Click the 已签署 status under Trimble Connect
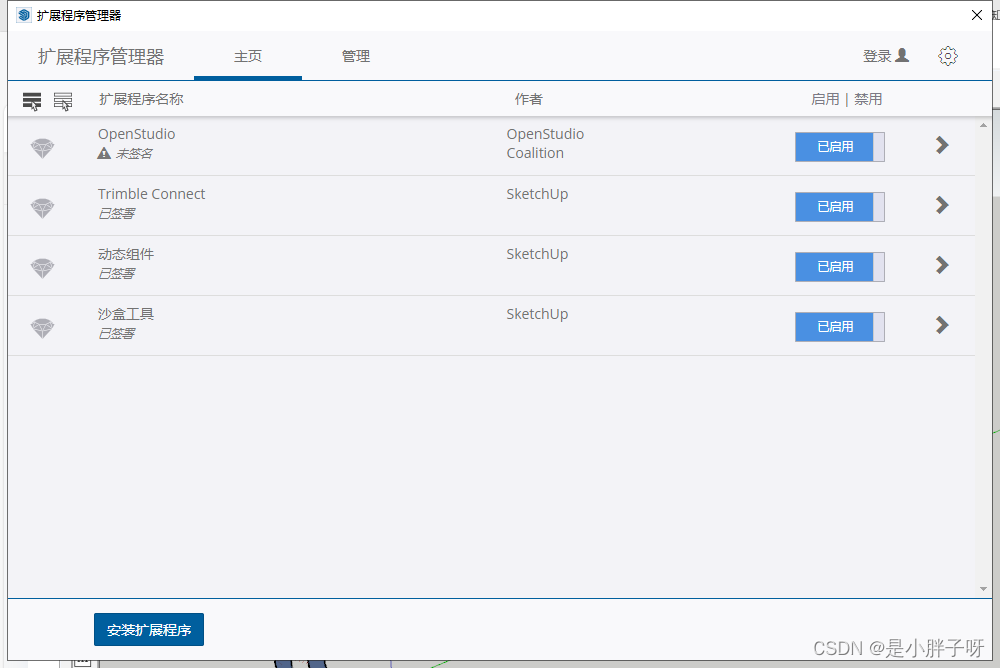1000x668 pixels. (116, 214)
